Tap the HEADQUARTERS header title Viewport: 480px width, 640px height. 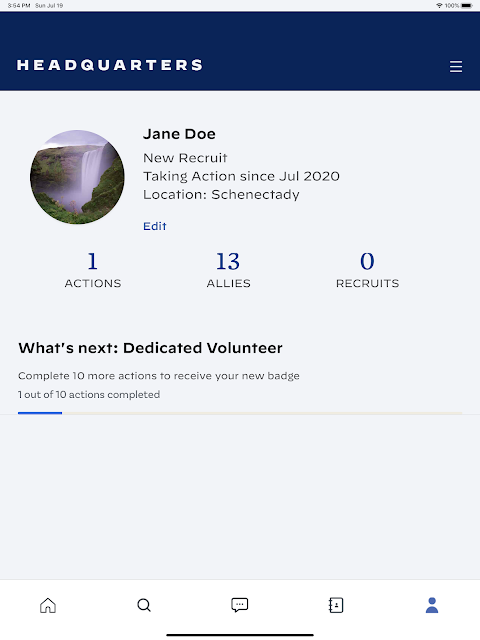(109, 65)
